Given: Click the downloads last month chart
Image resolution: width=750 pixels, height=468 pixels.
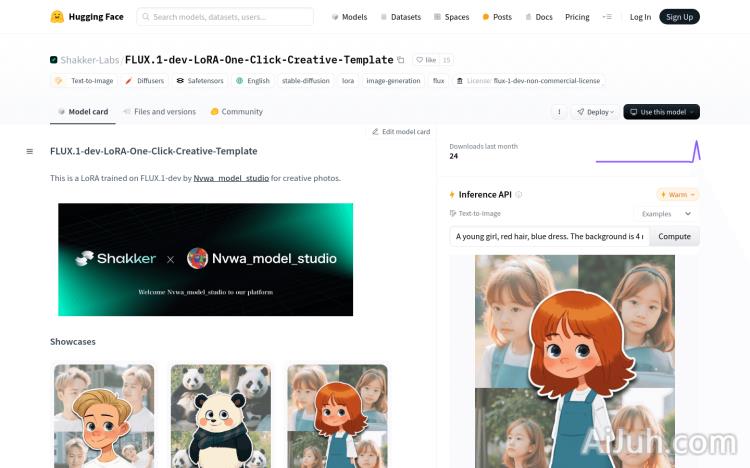Looking at the screenshot, I should 648,152.
